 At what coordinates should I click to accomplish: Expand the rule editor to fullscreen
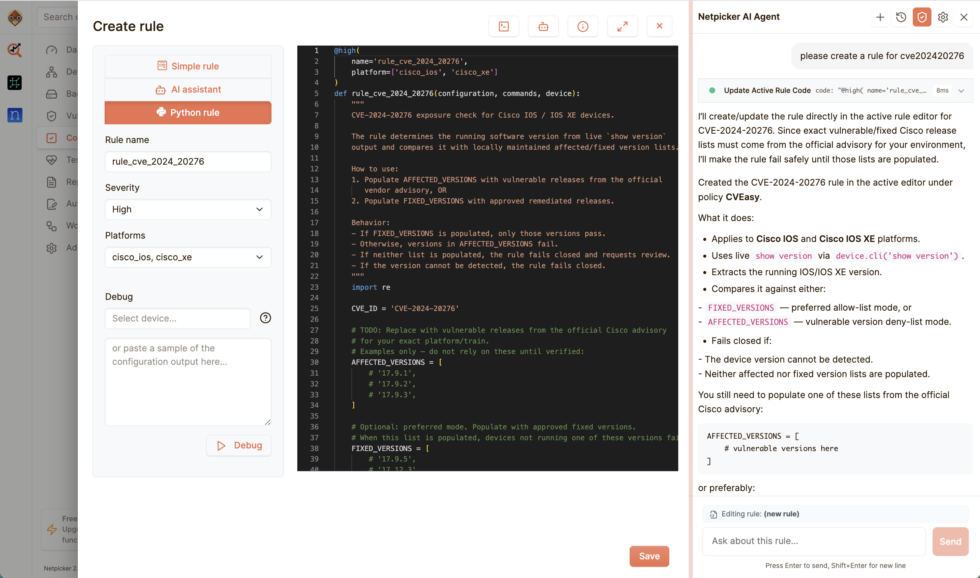(x=622, y=26)
